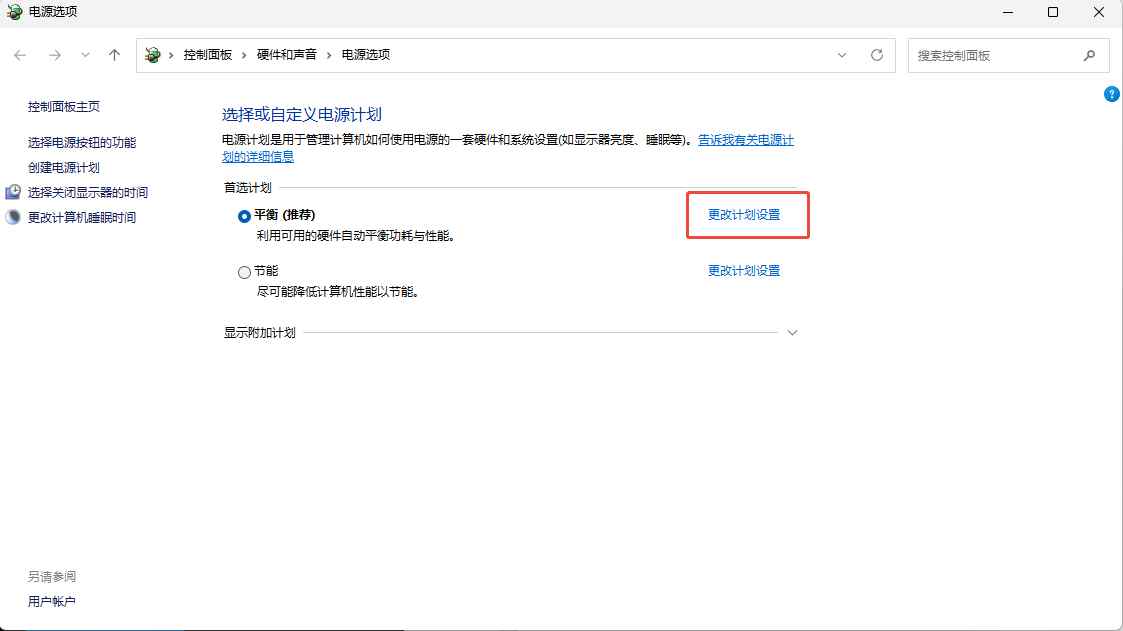Open 选择关闭显示器的时间 link

[87, 193]
